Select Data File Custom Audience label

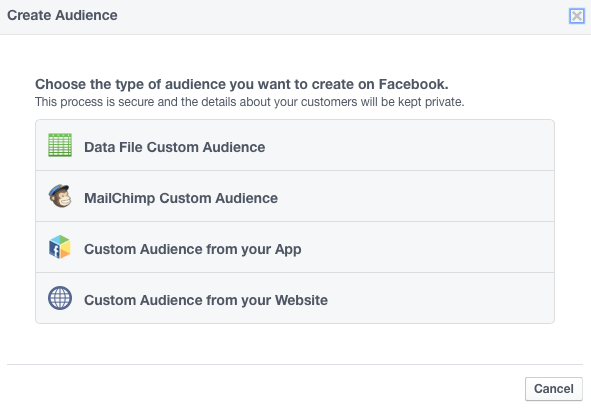175,147
